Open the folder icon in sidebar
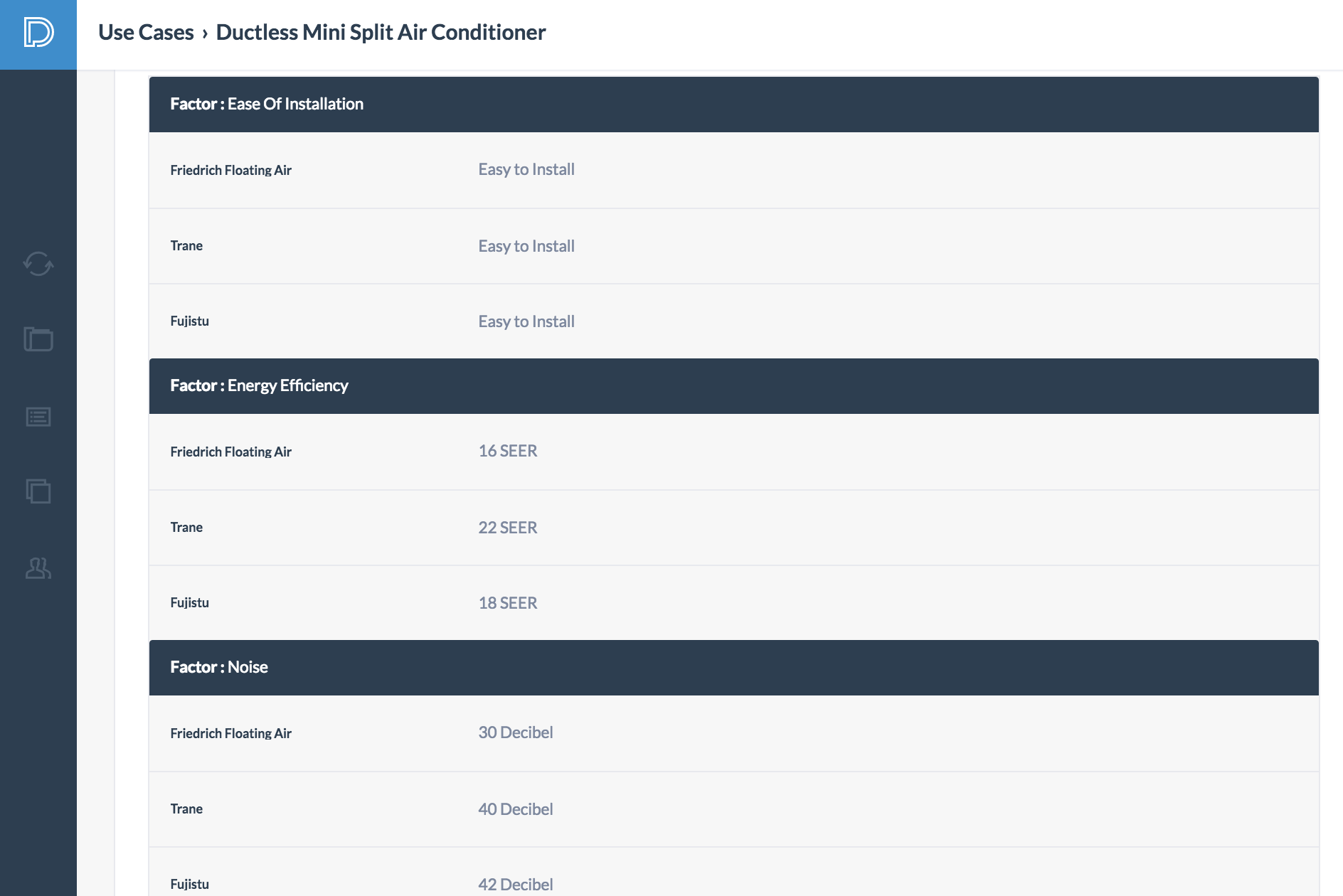The width and height of the screenshot is (1343, 896). pyautogui.click(x=38, y=339)
